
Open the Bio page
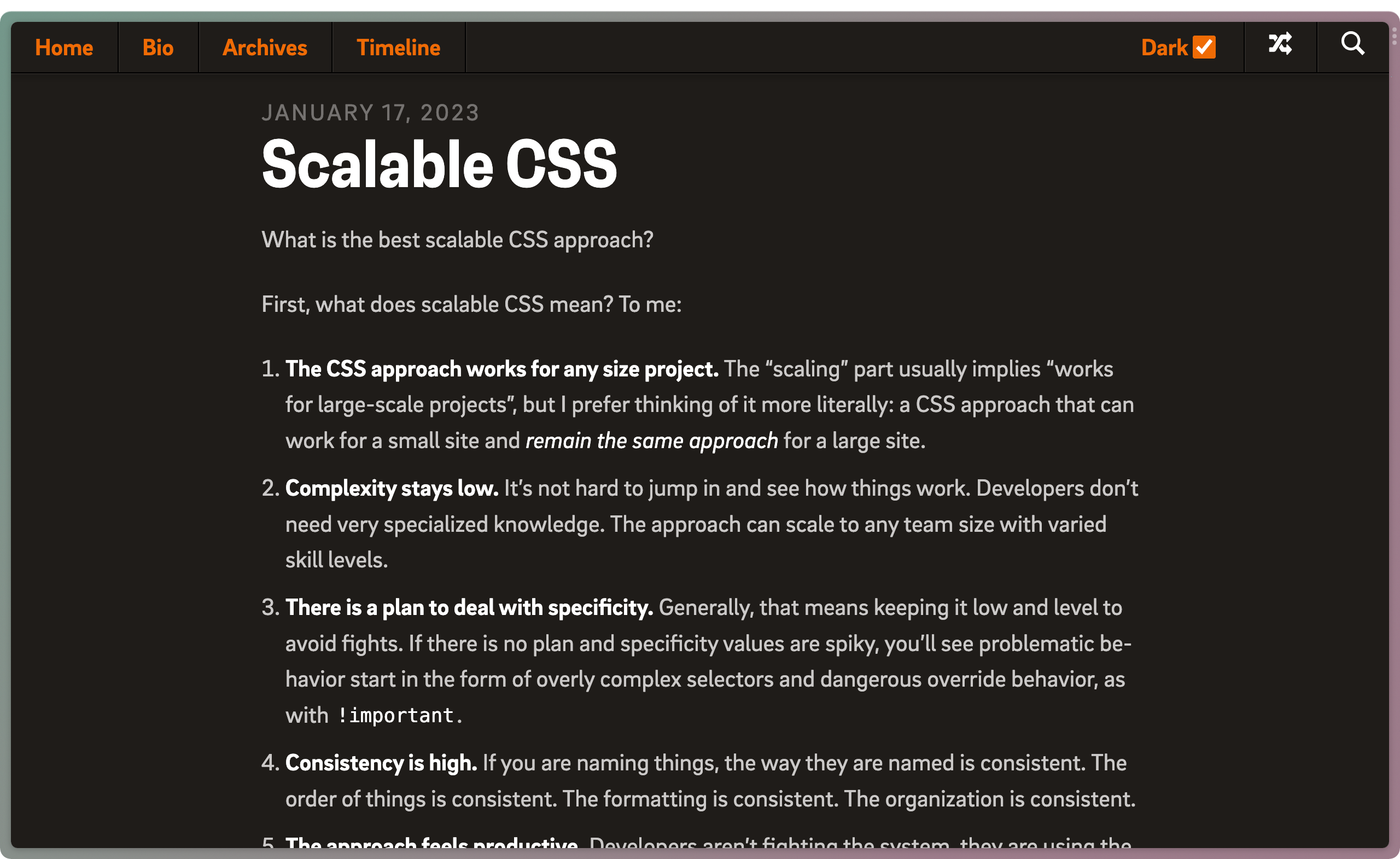point(157,47)
